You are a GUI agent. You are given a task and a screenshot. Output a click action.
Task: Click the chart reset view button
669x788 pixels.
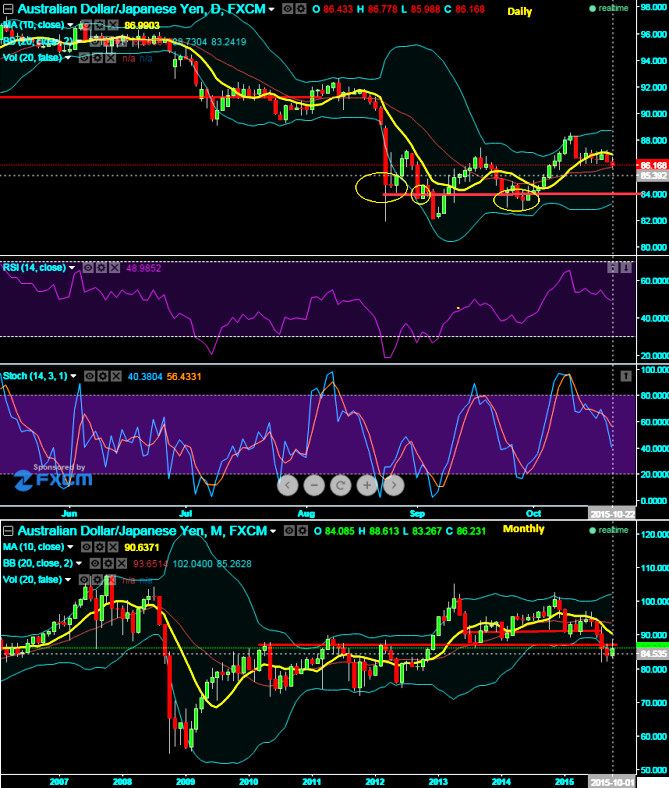tap(340, 485)
